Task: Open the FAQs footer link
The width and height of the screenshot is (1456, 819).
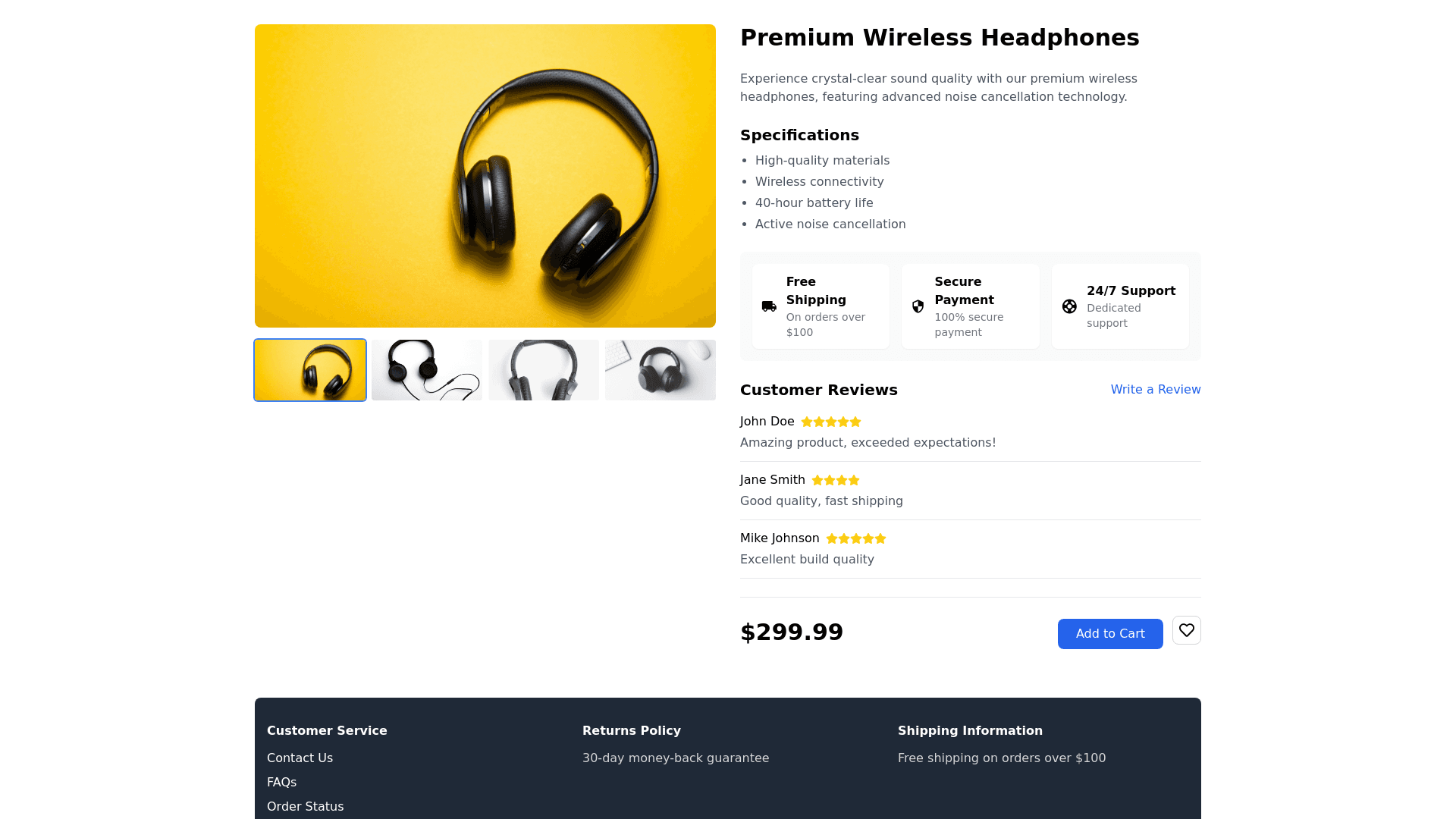Action: [281, 782]
